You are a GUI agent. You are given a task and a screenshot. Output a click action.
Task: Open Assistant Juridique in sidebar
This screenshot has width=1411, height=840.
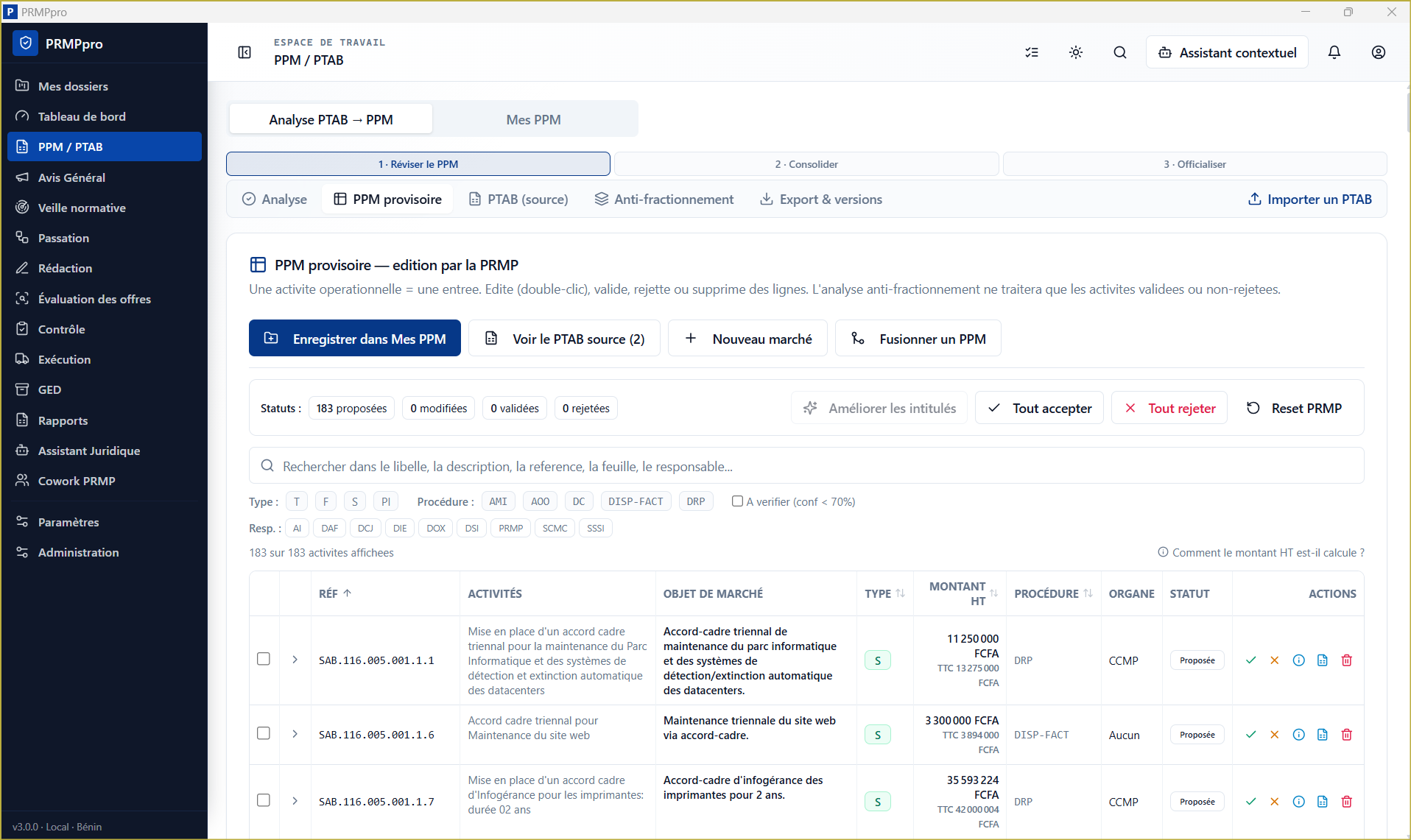coord(105,451)
